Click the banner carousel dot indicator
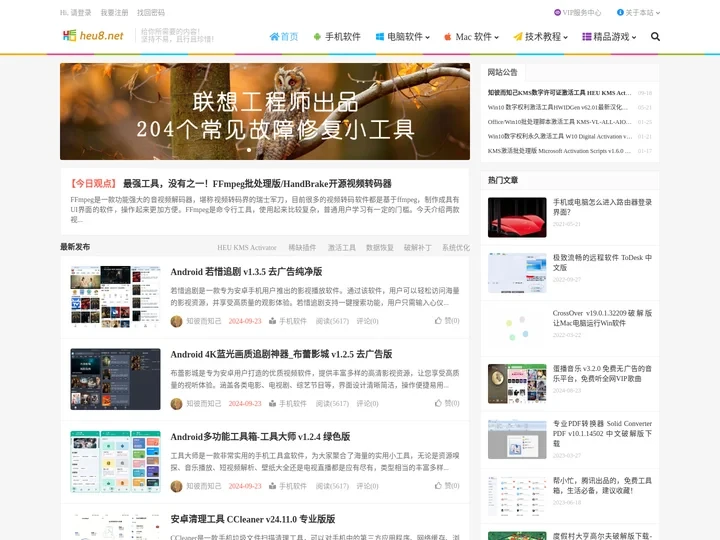This screenshot has height=540, width=720. [249, 150]
